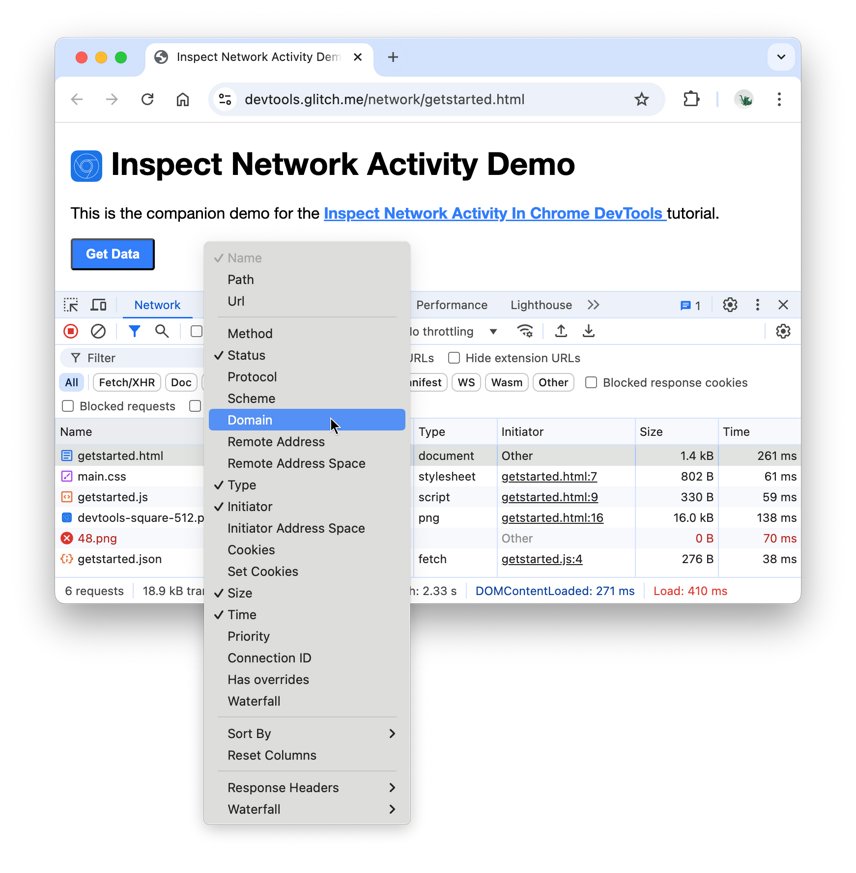Click the Filter text input

133,358
